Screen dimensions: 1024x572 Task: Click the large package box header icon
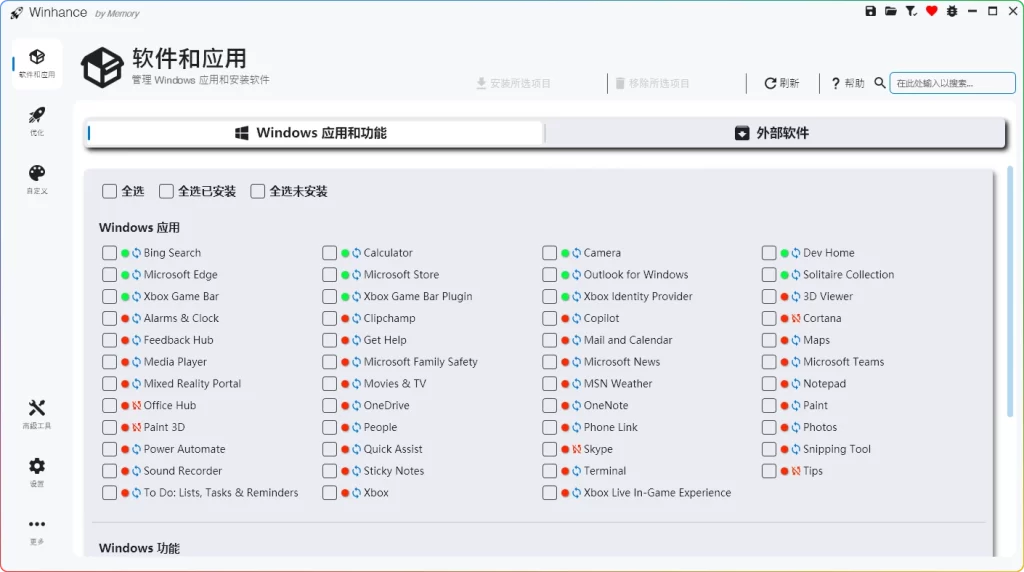[102, 67]
